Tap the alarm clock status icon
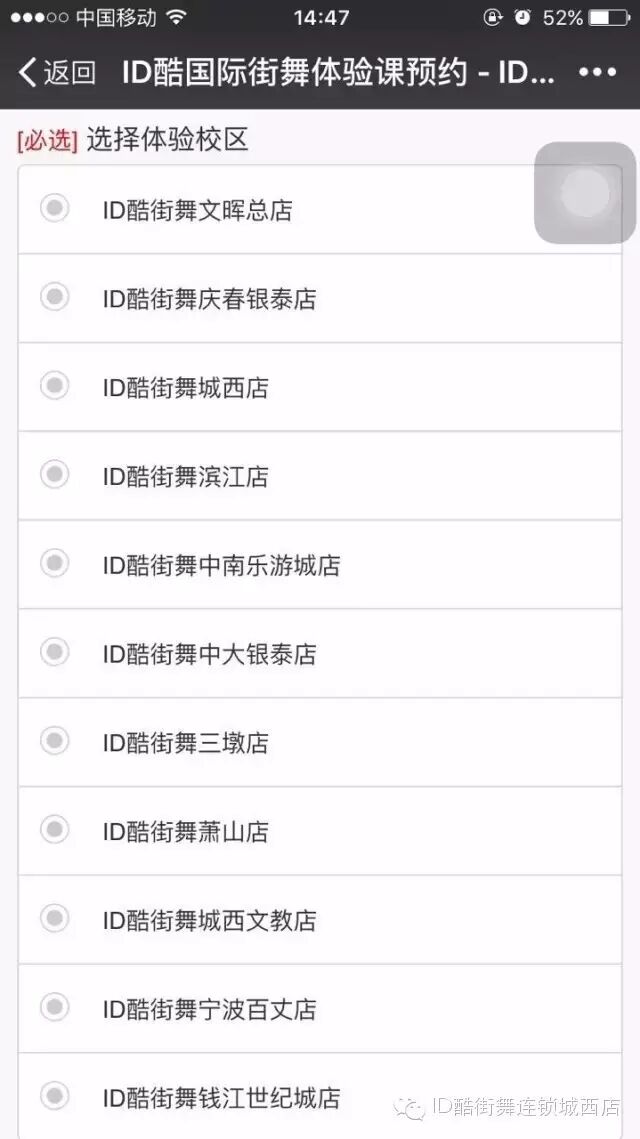Viewport: 640px width, 1139px height. tap(522, 17)
